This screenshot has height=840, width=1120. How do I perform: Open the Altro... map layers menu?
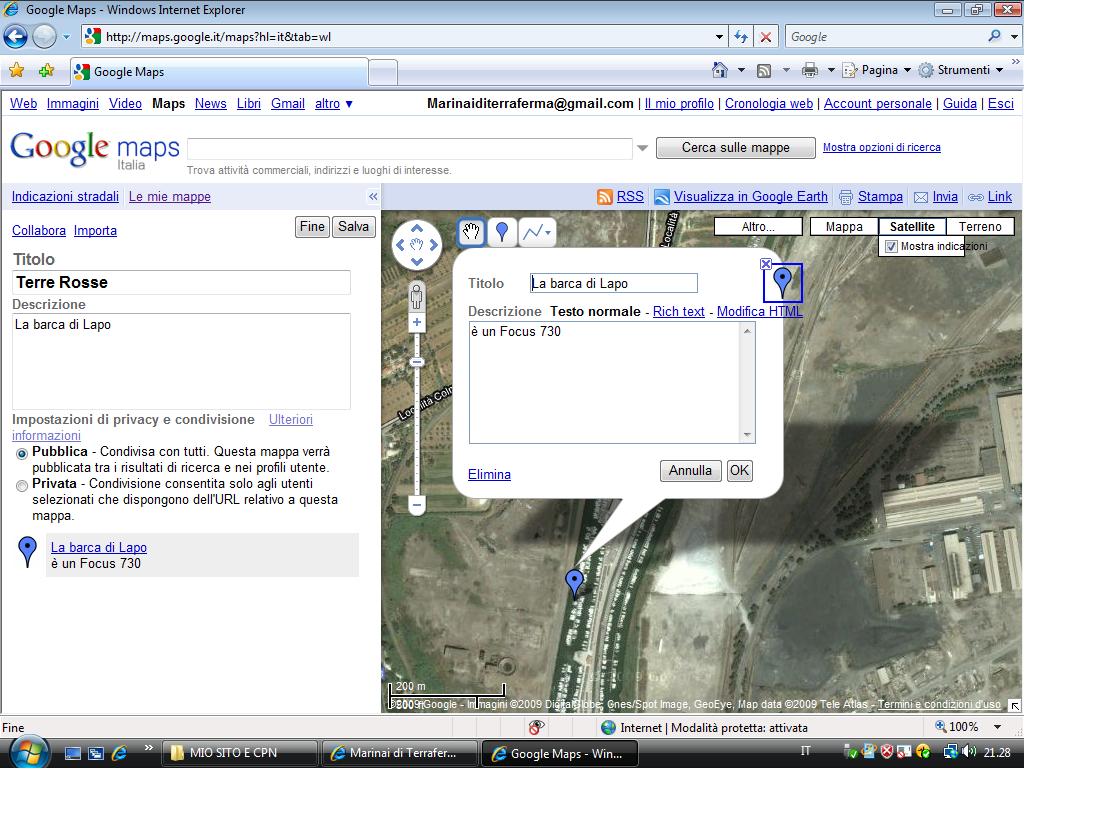tap(758, 226)
